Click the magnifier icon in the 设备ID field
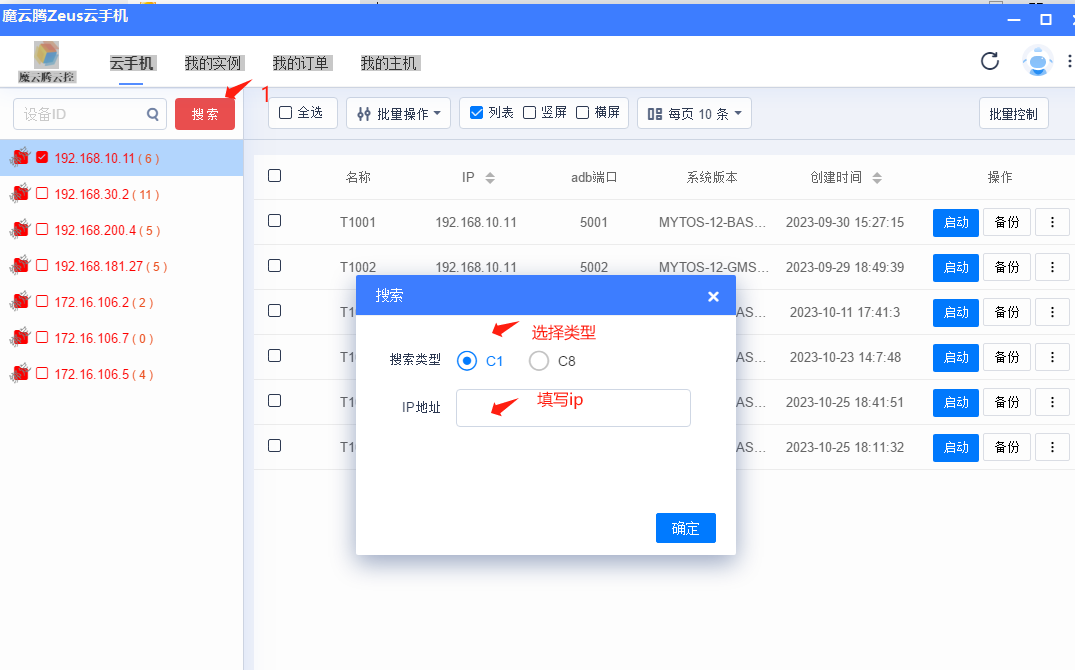This screenshot has height=670, width=1075. coord(153,114)
